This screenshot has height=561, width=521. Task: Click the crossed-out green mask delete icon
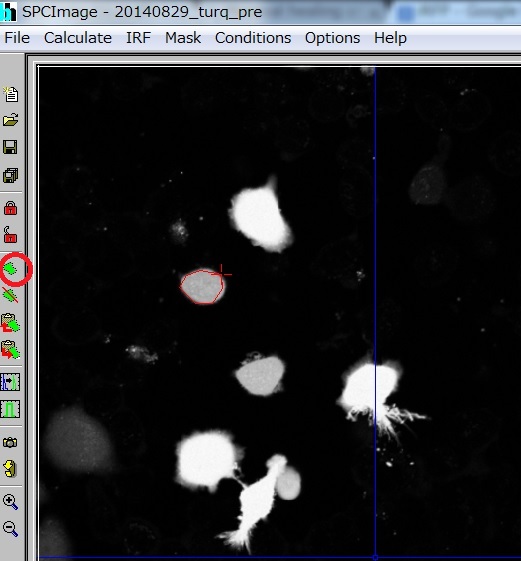point(10,295)
